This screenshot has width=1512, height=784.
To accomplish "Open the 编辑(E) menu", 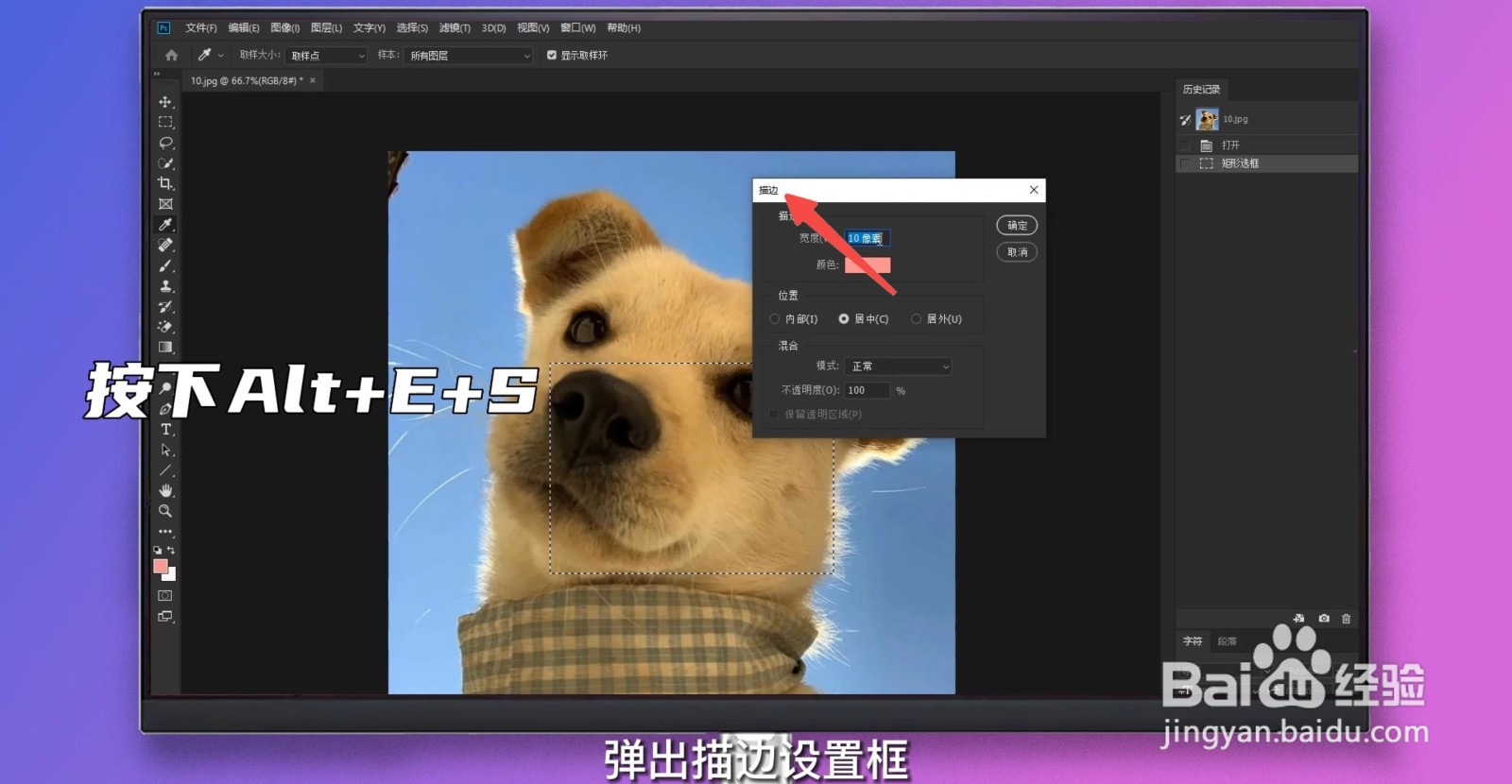I will point(244,28).
